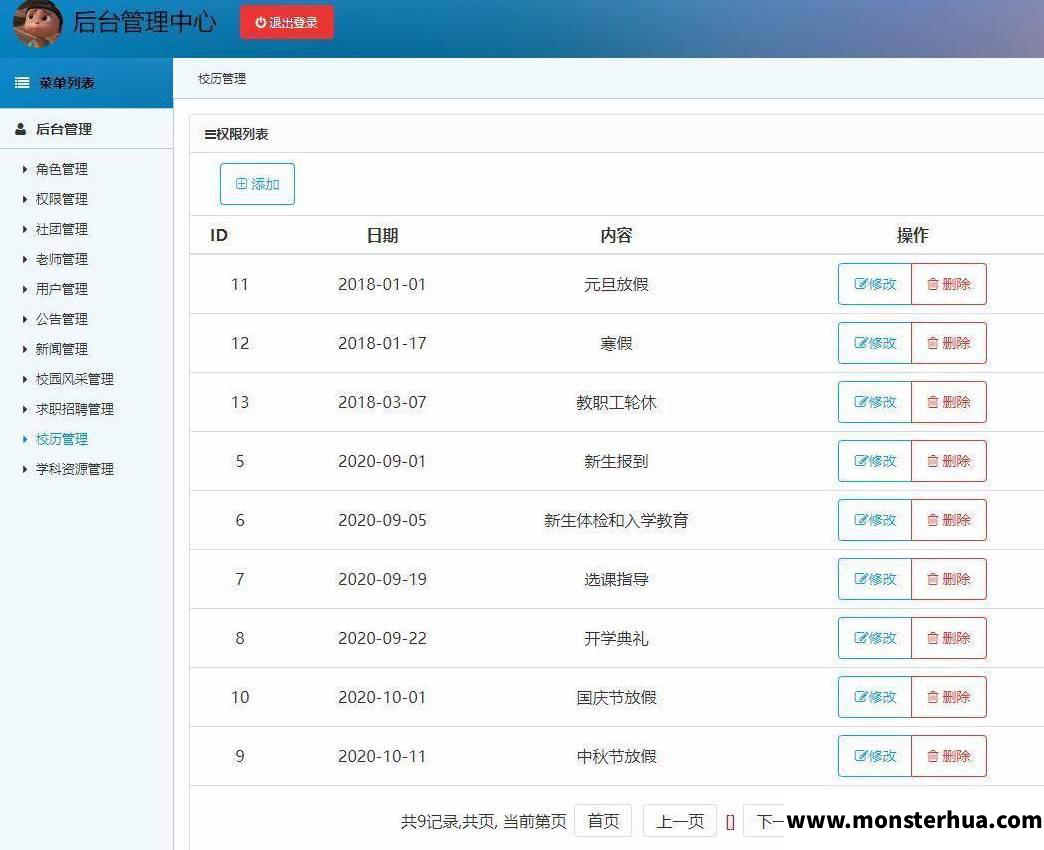Viewport: 1044px width, 850px height.
Task: Click 修改 for 新生体检和入学教育
Action: 875,520
